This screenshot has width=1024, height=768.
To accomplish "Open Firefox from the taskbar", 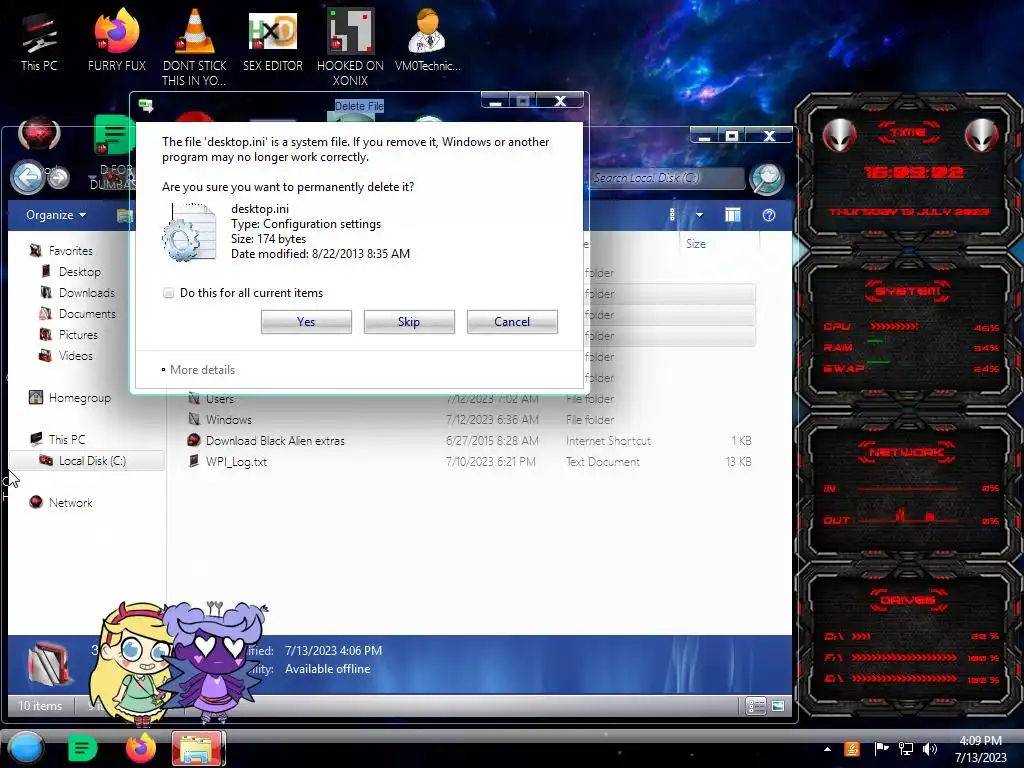I will pos(141,748).
